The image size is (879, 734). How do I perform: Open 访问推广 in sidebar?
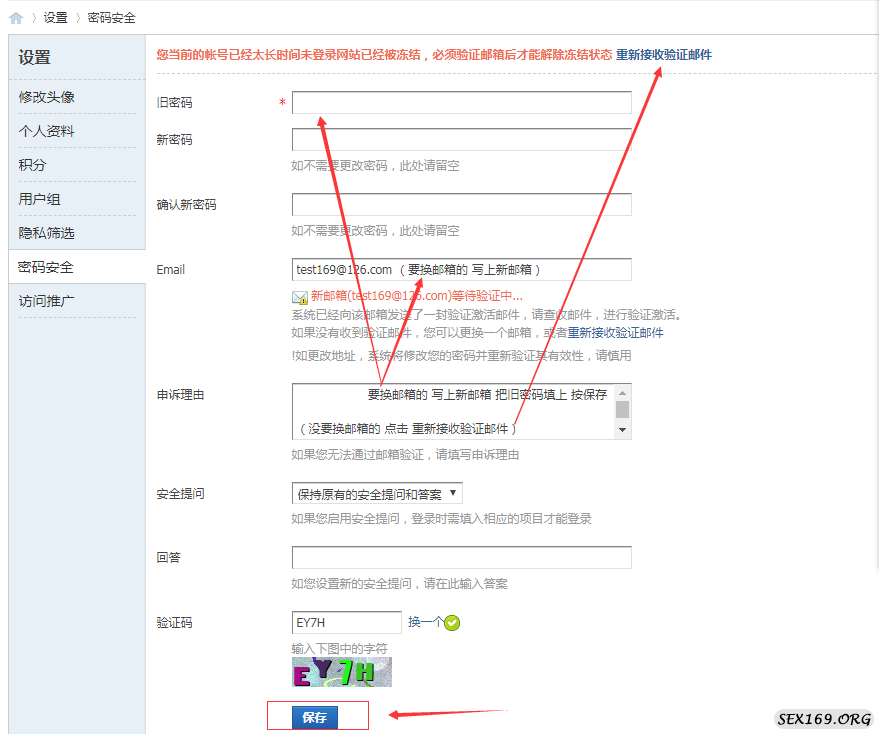tap(47, 301)
